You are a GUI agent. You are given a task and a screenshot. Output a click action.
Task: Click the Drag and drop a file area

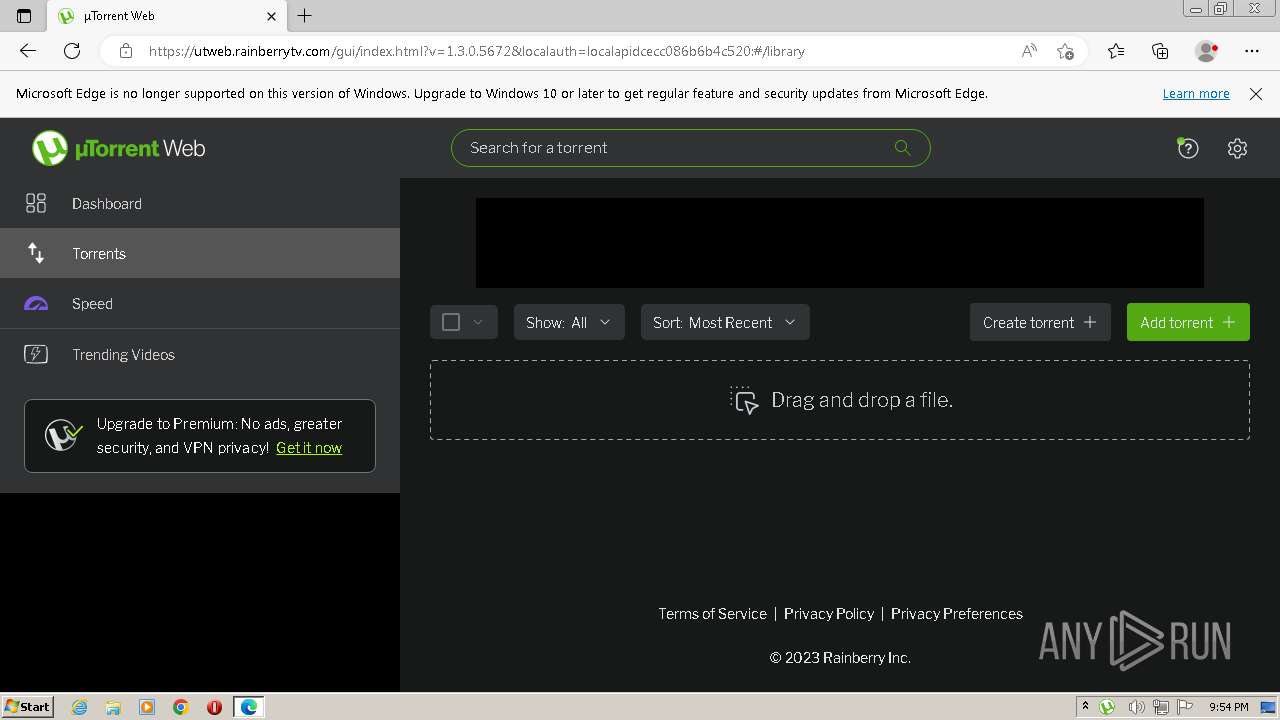click(x=840, y=400)
